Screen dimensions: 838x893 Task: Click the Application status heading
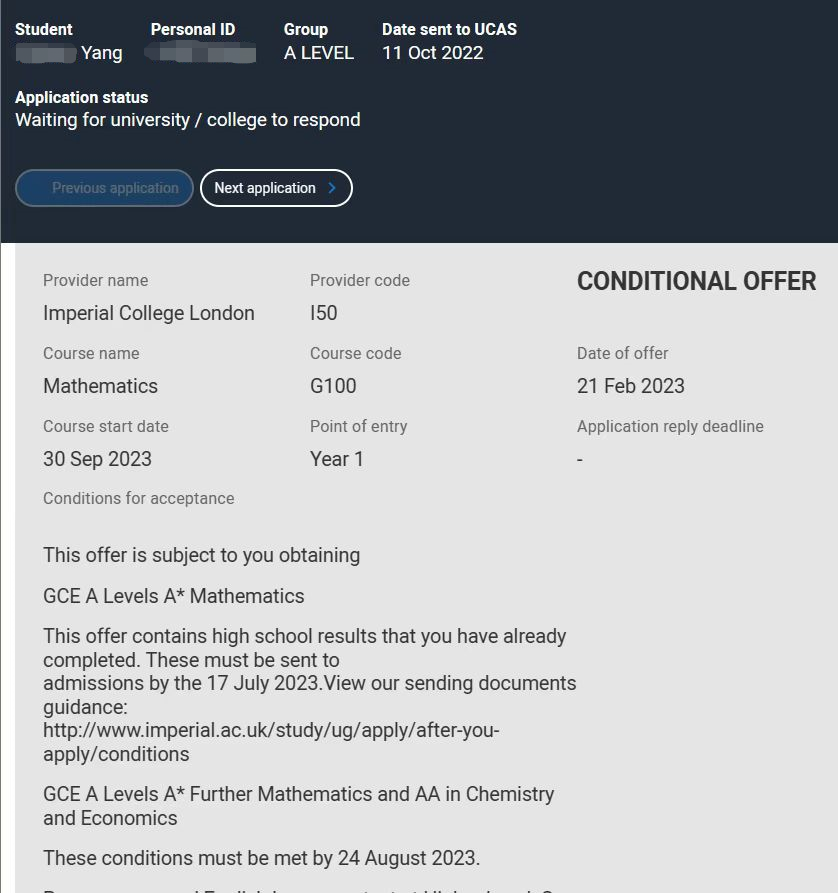click(x=81, y=97)
